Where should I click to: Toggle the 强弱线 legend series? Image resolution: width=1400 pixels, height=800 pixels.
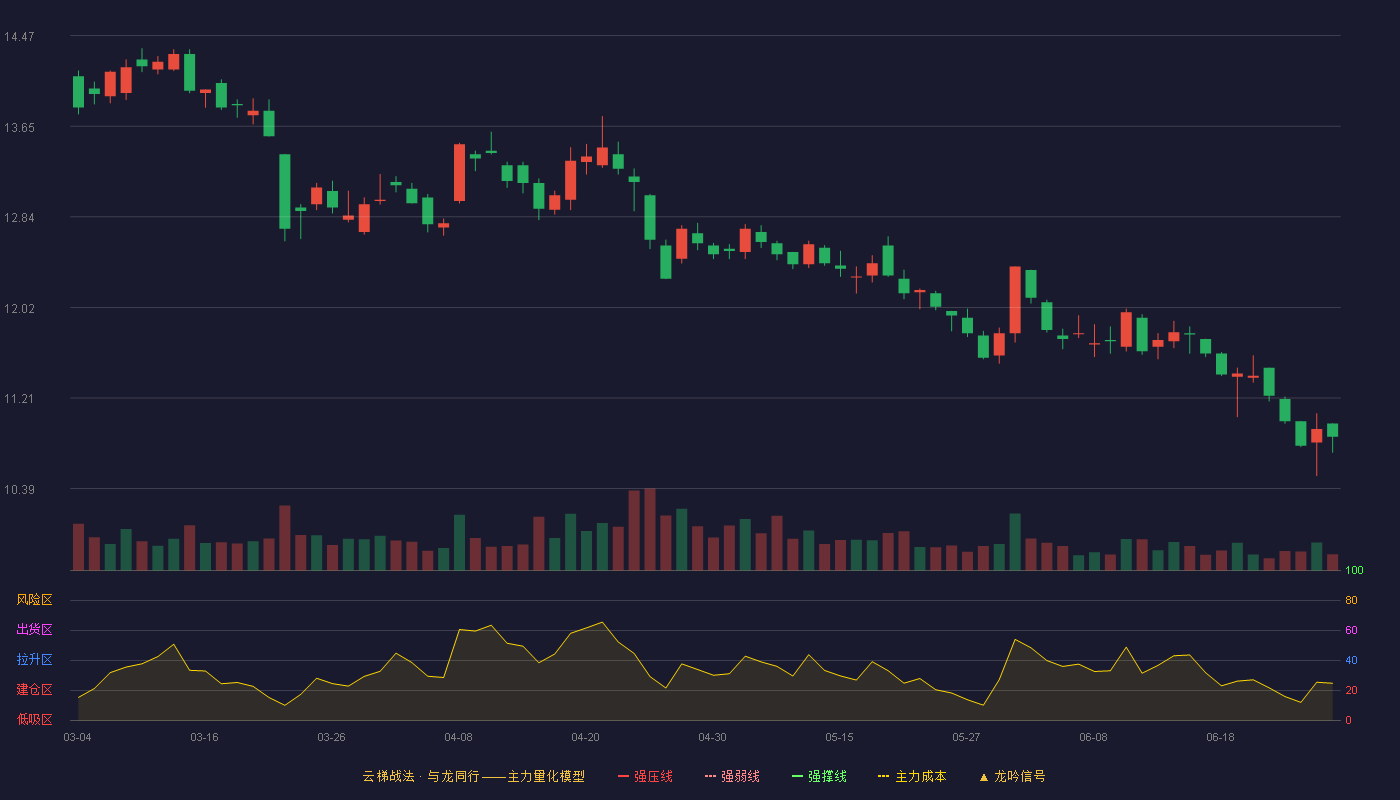click(732, 776)
